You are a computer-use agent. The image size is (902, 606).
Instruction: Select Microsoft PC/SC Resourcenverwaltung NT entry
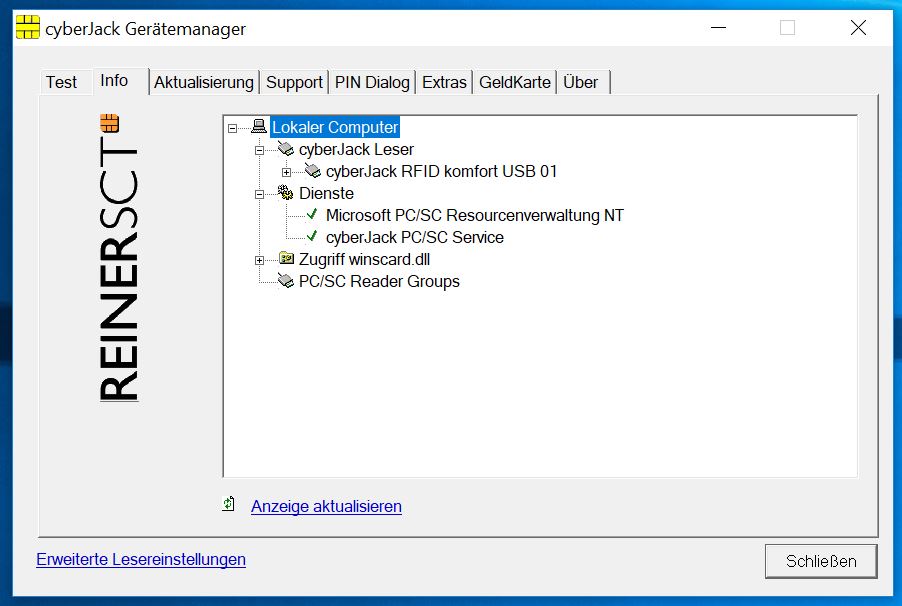(x=475, y=215)
